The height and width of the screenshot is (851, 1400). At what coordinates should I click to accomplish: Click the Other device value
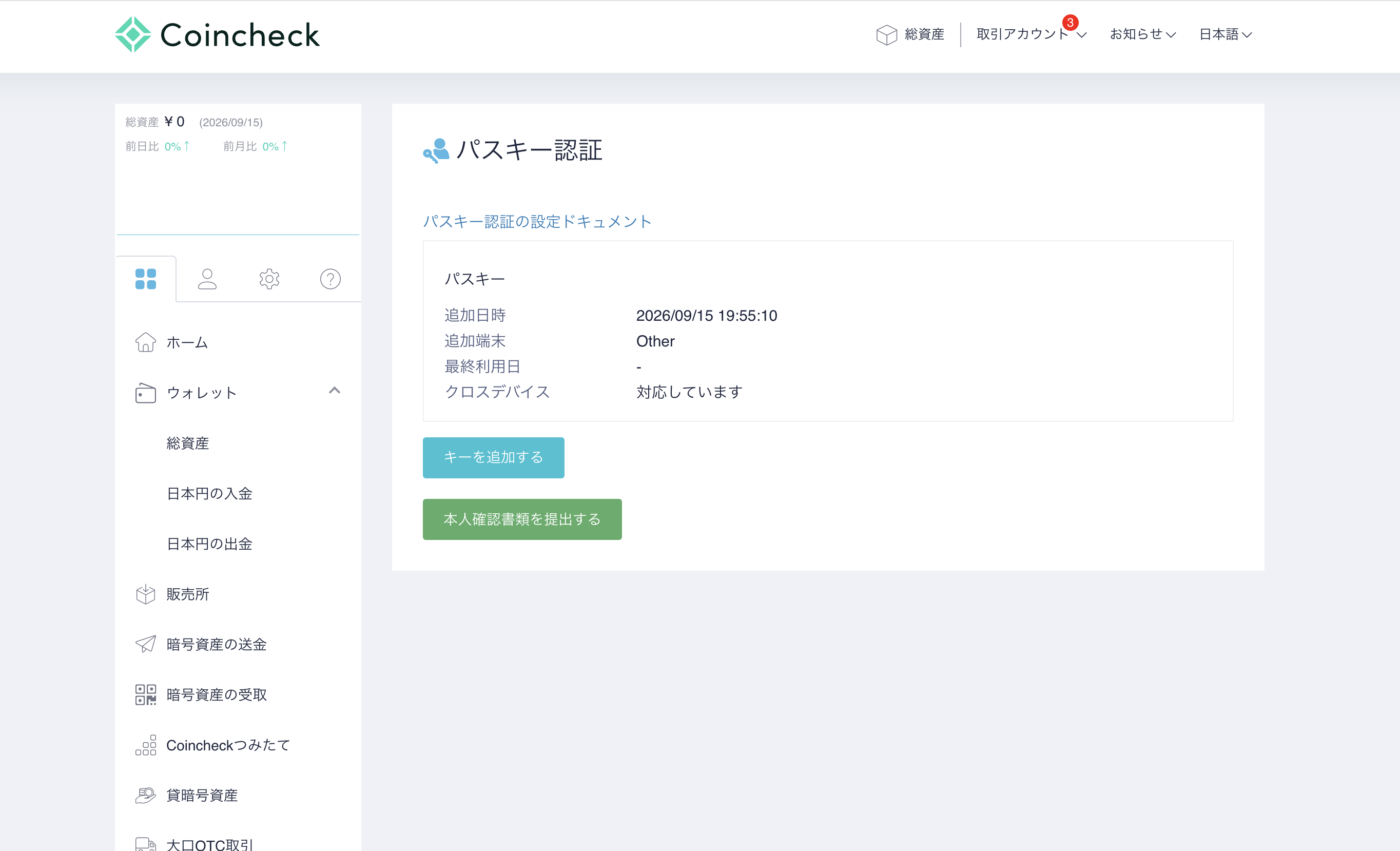point(655,341)
